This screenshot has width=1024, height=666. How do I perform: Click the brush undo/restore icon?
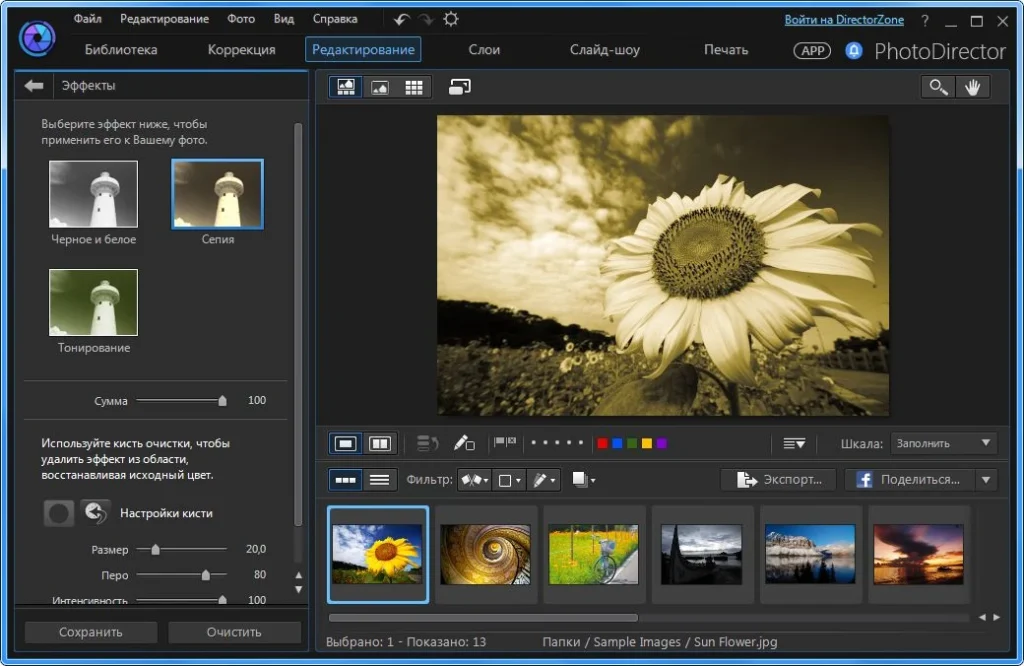click(x=96, y=513)
